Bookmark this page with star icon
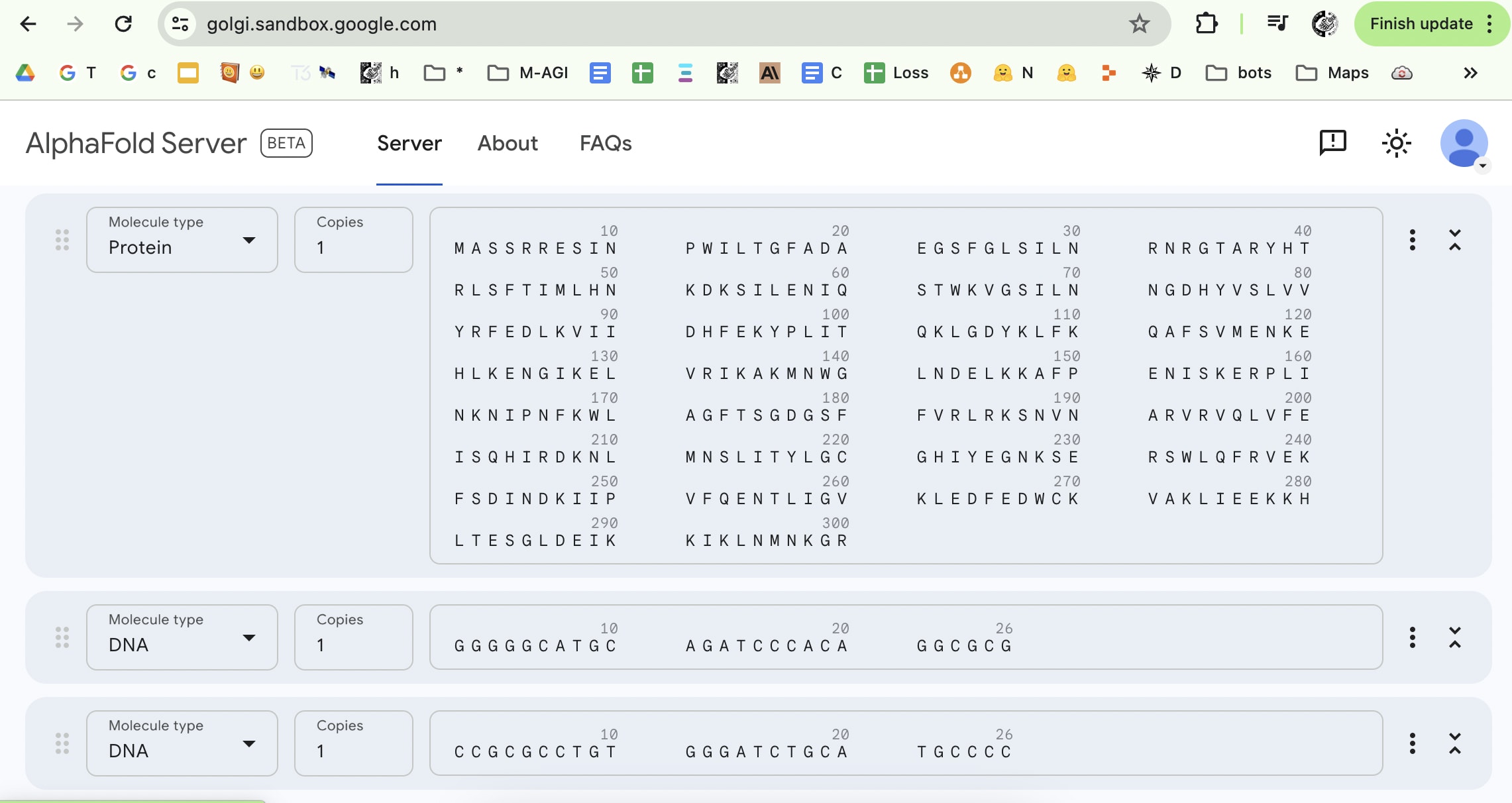The height and width of the screenshot is (803, 1512). point(1139,24)
